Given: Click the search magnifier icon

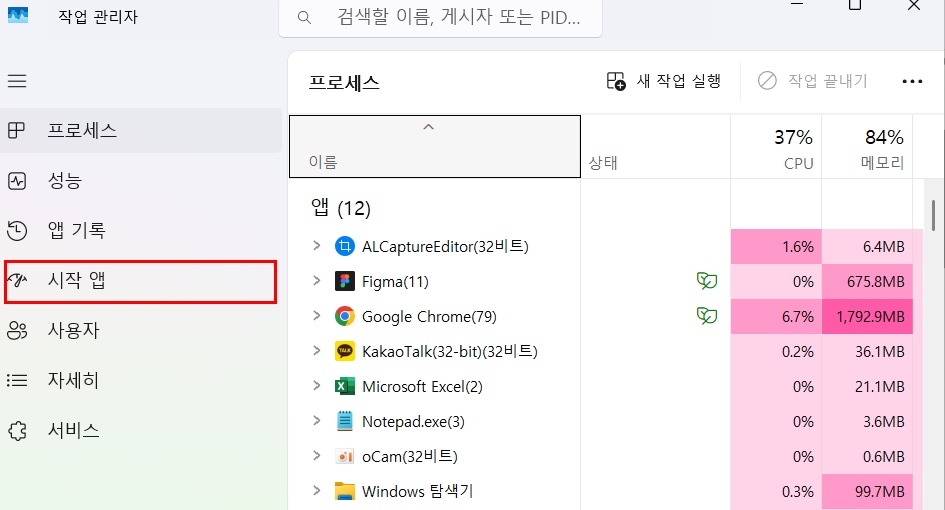Looking at the screenshot, I should click(x=304, y=17).
